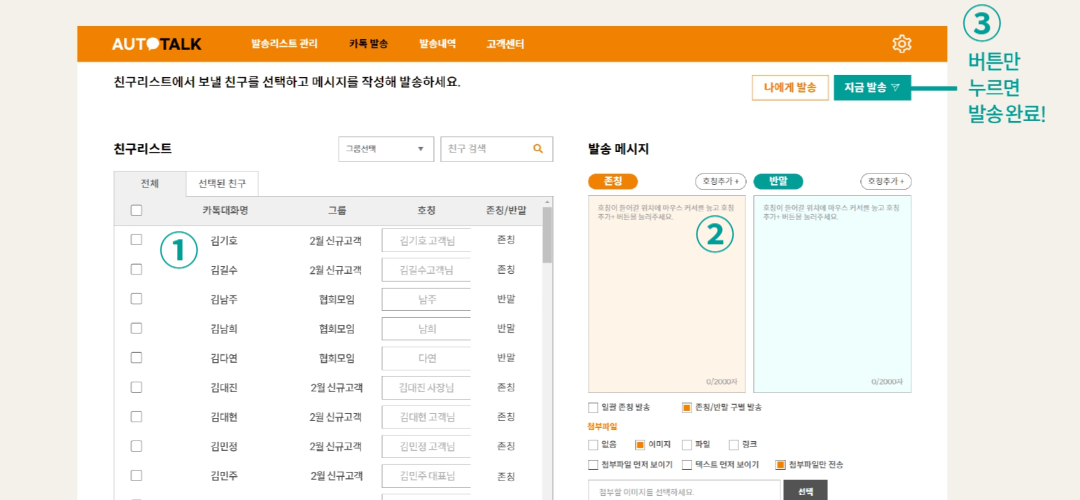Enable 일괄 존칭 발송 option
This screenshot has width=1080, height=500.
click(593, 408)
